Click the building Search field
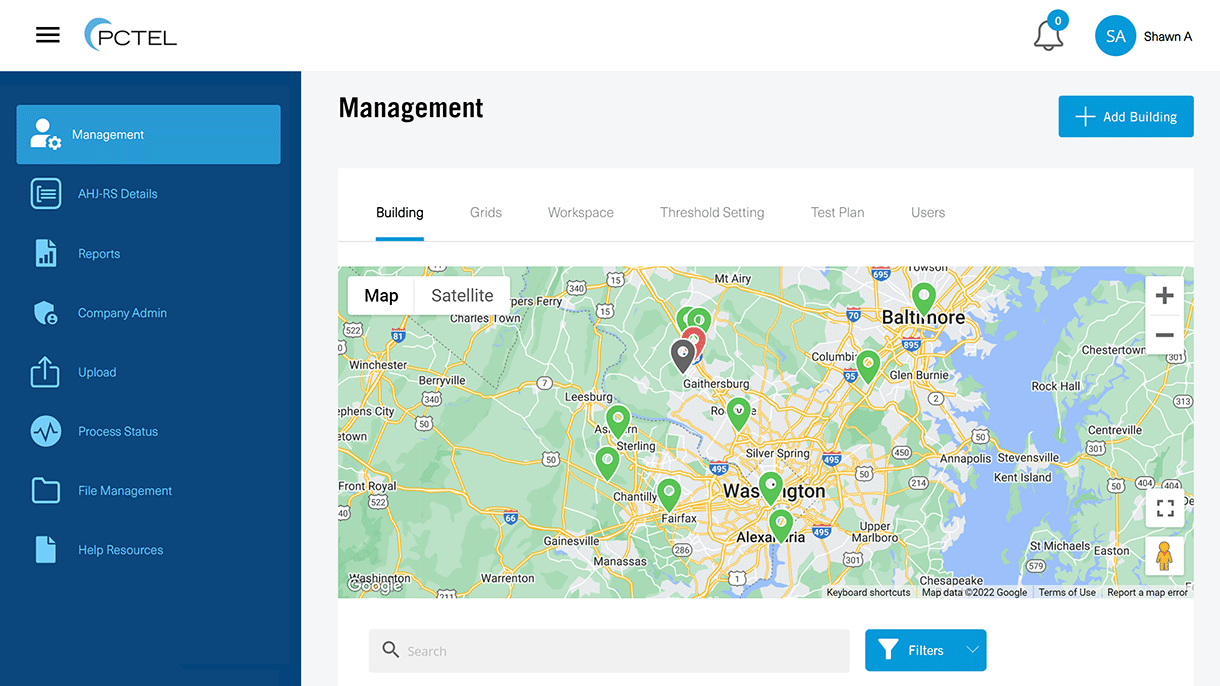Screen dimensions: 1220x686 (609, 651)
